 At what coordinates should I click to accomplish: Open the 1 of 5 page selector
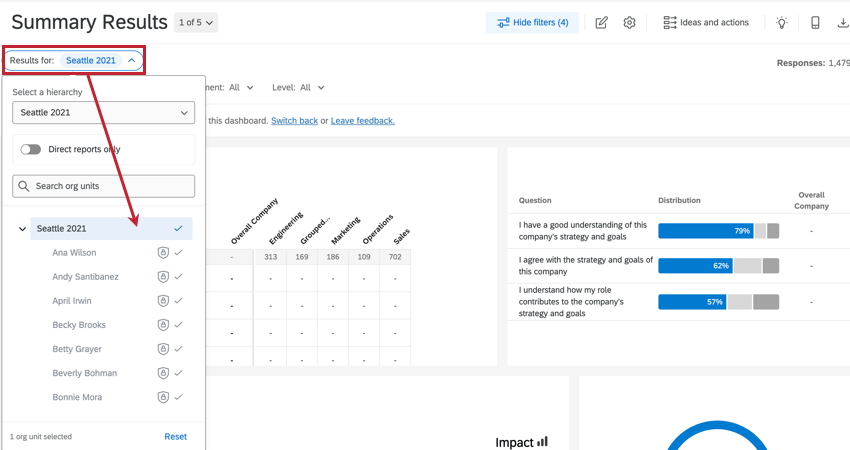click(x=196, y=22)
